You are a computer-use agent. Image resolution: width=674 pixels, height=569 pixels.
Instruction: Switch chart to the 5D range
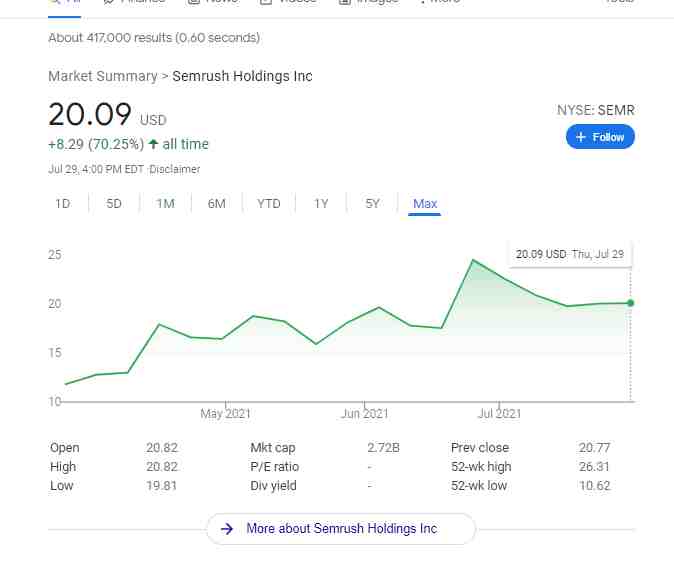pos(114,203)
